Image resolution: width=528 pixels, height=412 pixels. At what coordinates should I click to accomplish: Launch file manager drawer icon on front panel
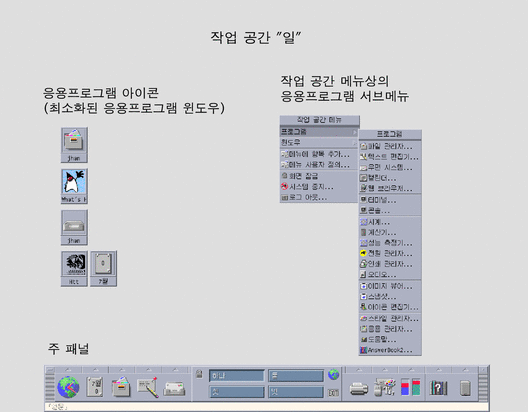point(121,387)
